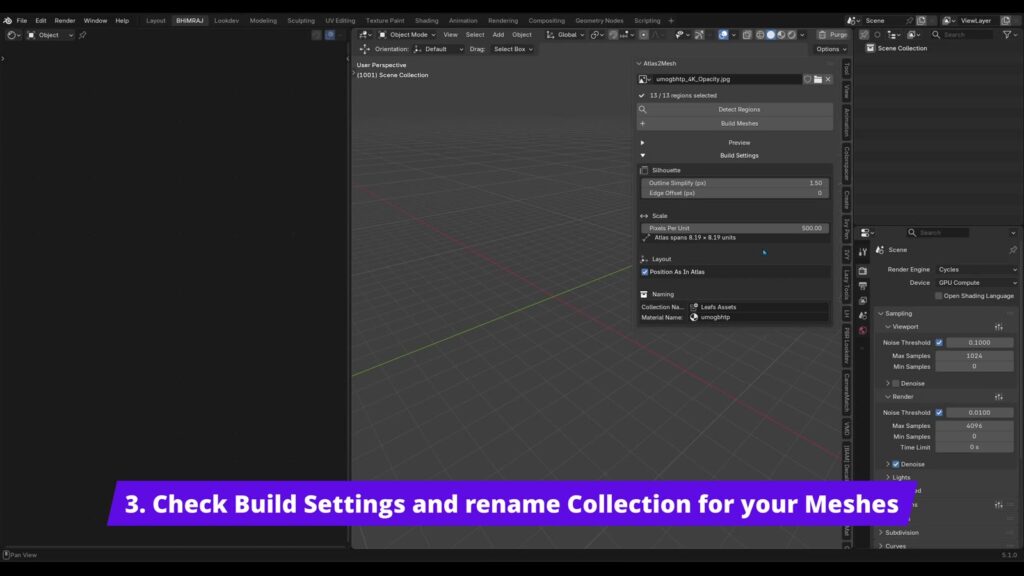
Task: Unlink the umogbhtp_4K_Opacity.jpg image
Action: click(828, 79)
